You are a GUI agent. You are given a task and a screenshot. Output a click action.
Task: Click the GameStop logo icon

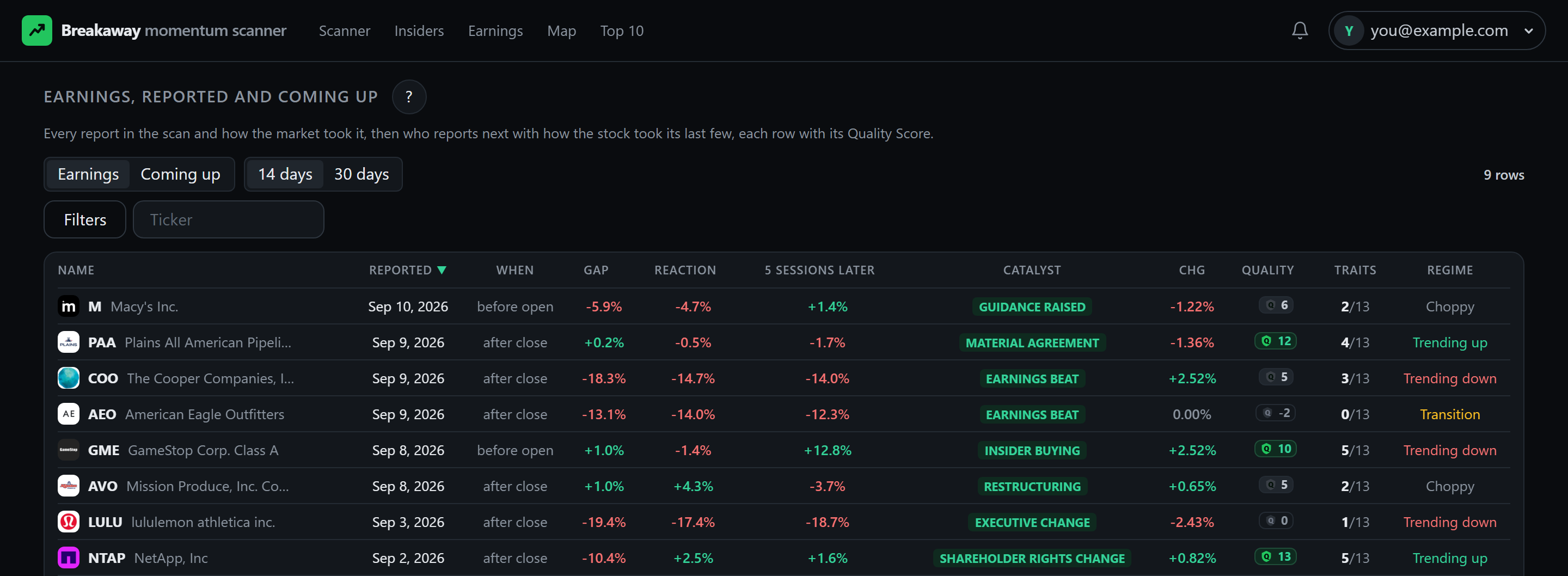coord(69,450)
